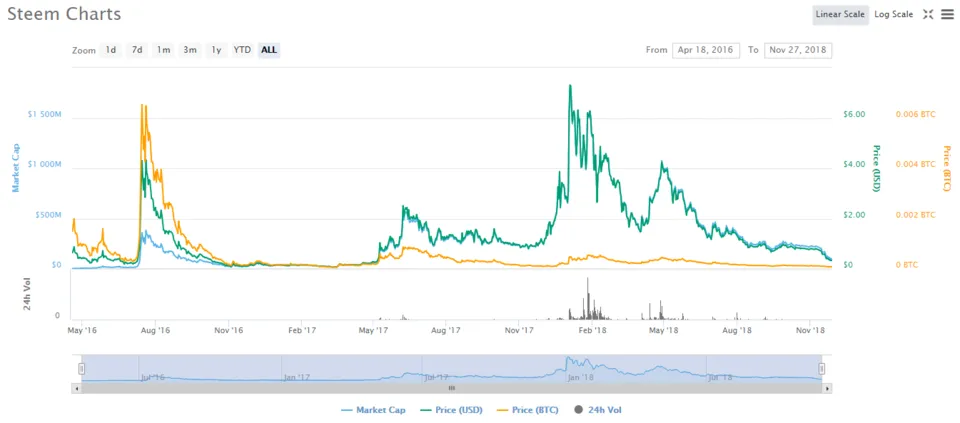Click the 0.006 BTC axis label
Screen dimensions: 960x423
point(916,114)
